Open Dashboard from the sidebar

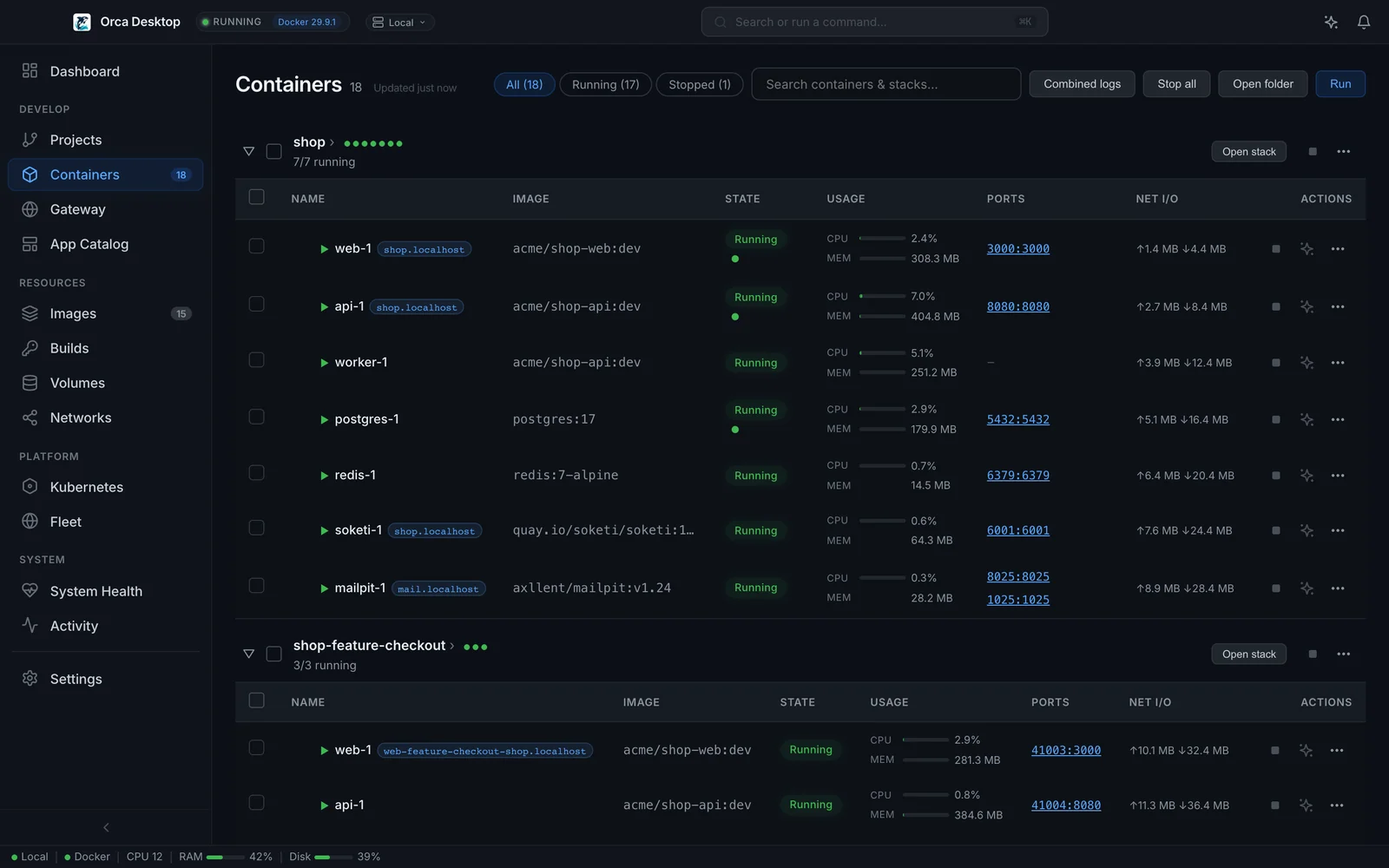105,71
